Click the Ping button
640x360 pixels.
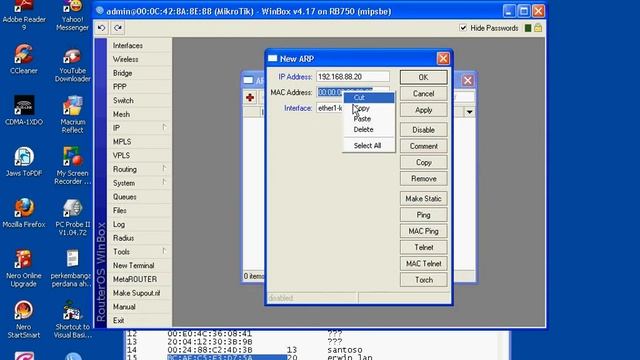[423, 215]
